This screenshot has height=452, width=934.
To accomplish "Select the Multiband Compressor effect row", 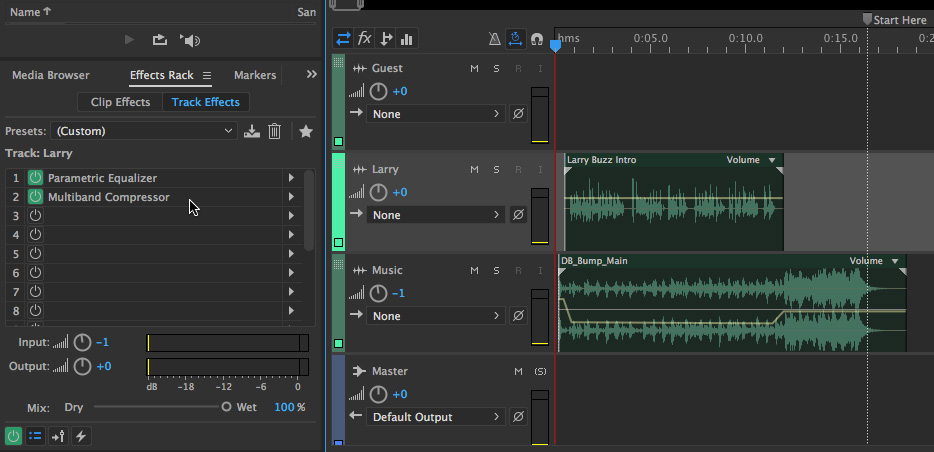I will [x=154, y=197].
